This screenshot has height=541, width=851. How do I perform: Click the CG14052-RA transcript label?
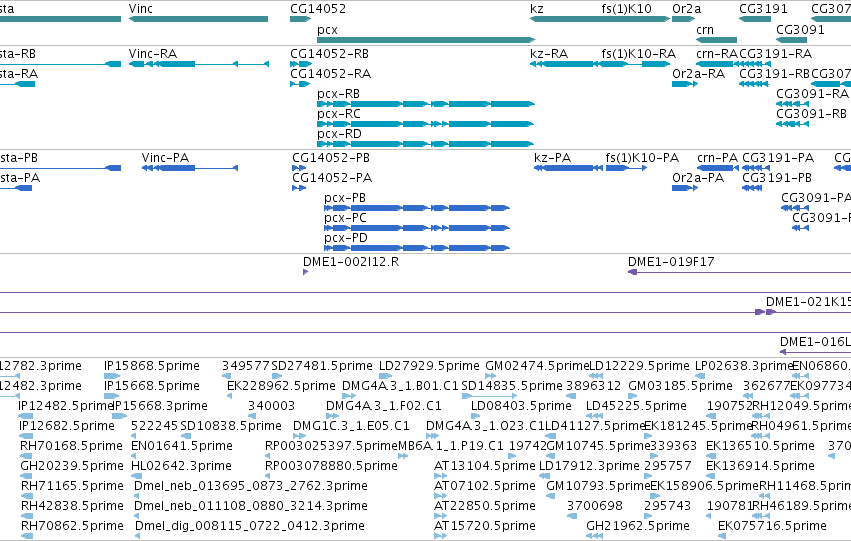[331, 74]
